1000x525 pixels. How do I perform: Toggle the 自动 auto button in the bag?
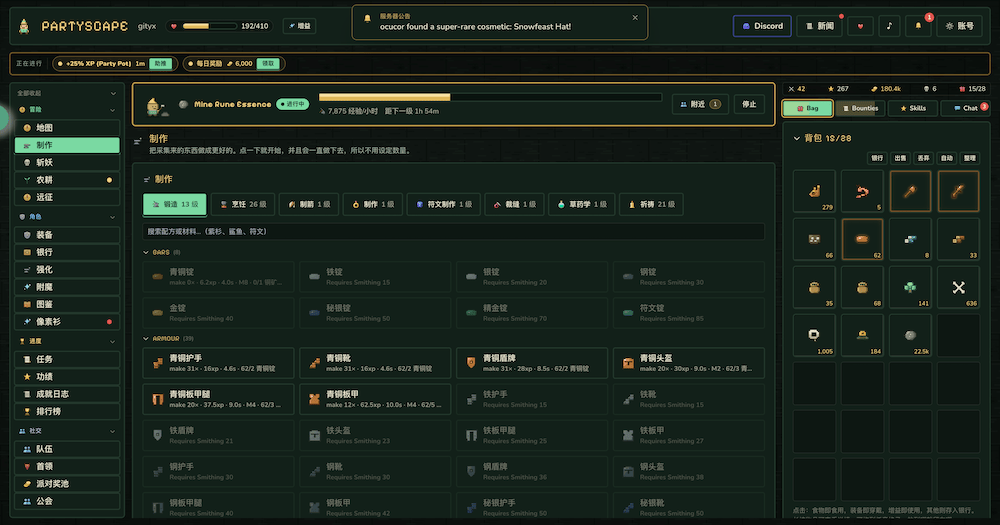(946, 158)
